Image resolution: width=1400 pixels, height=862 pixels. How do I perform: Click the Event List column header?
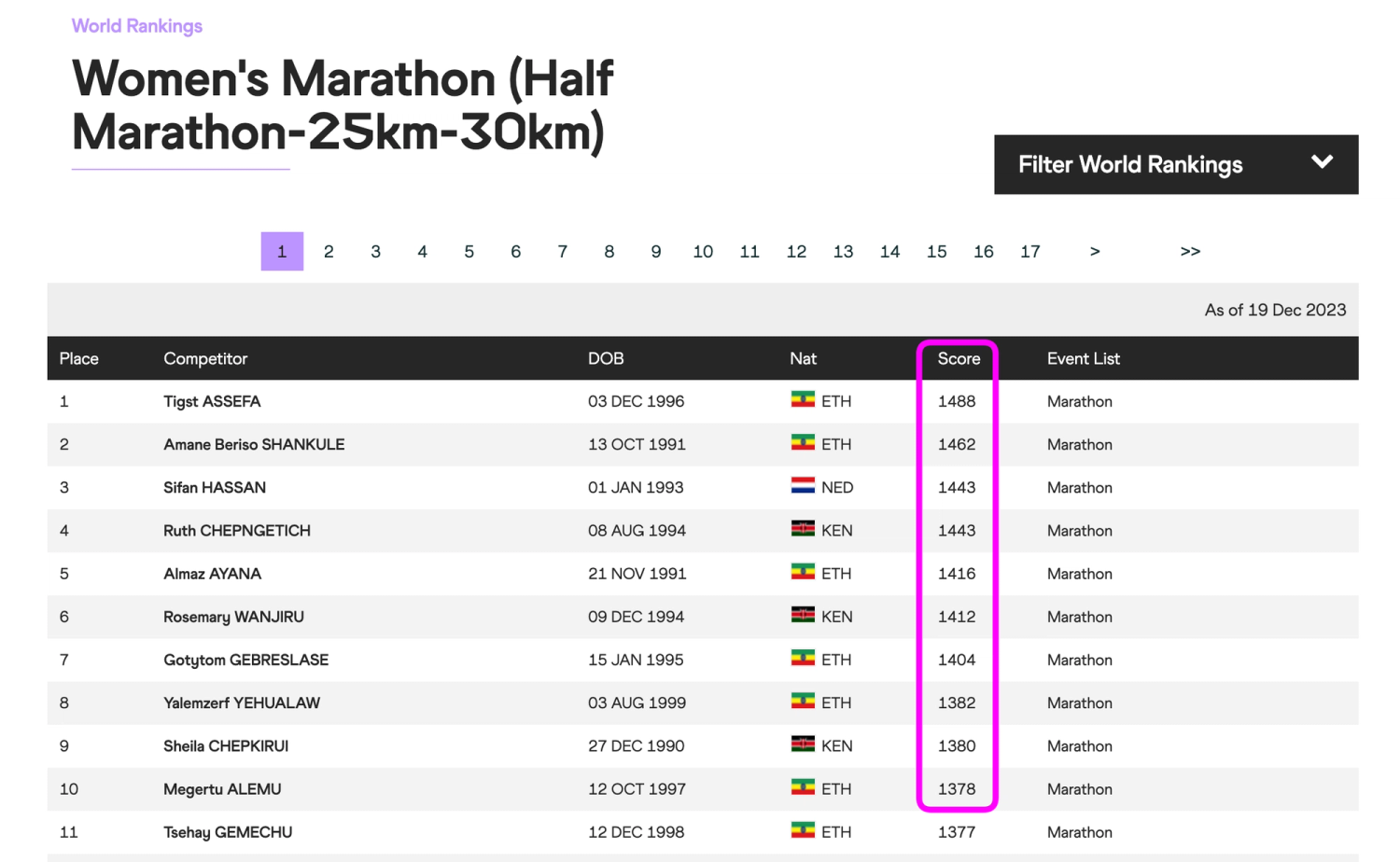[1084, 358]
